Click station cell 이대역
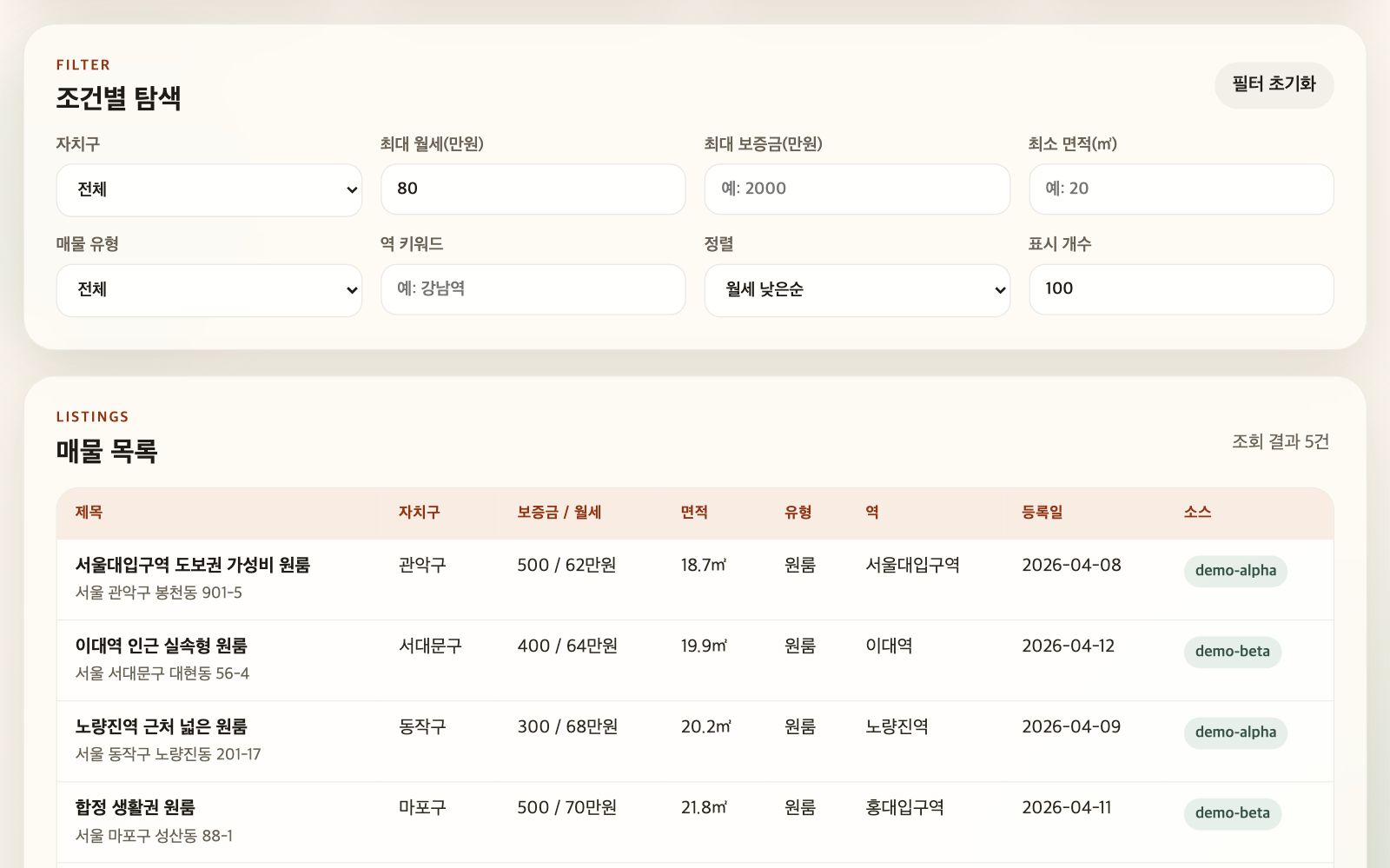The image size is (1390, 868). click(889, 646)
